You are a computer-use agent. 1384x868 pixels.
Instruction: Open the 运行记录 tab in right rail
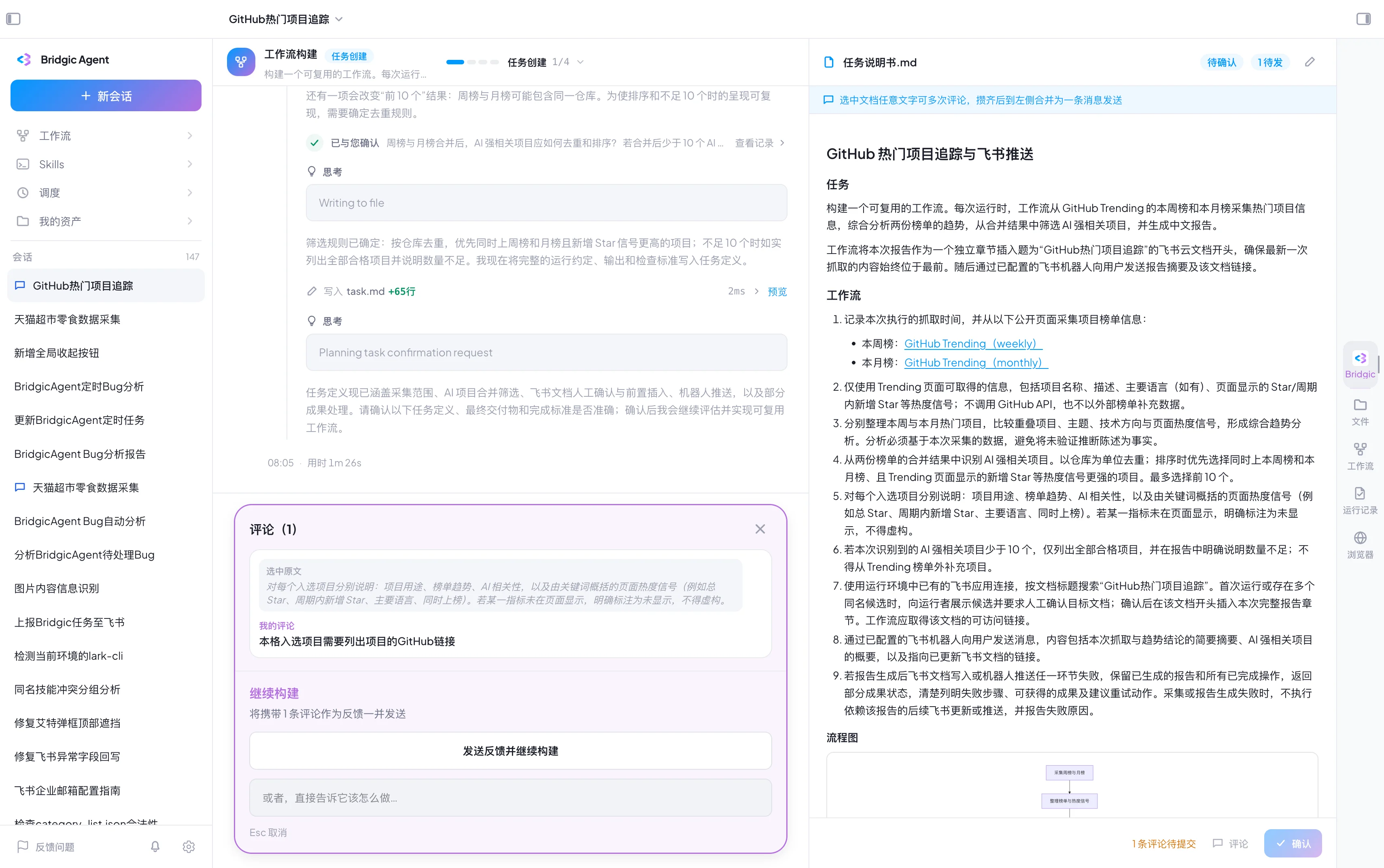pos(1359,501)
